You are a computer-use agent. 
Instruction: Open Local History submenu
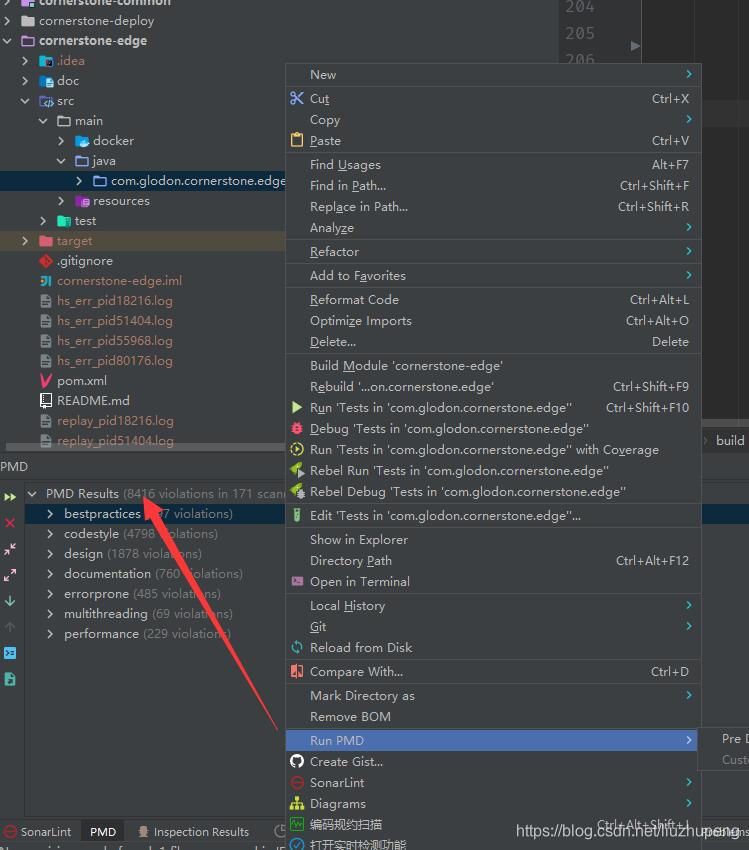tap(493, 606)
